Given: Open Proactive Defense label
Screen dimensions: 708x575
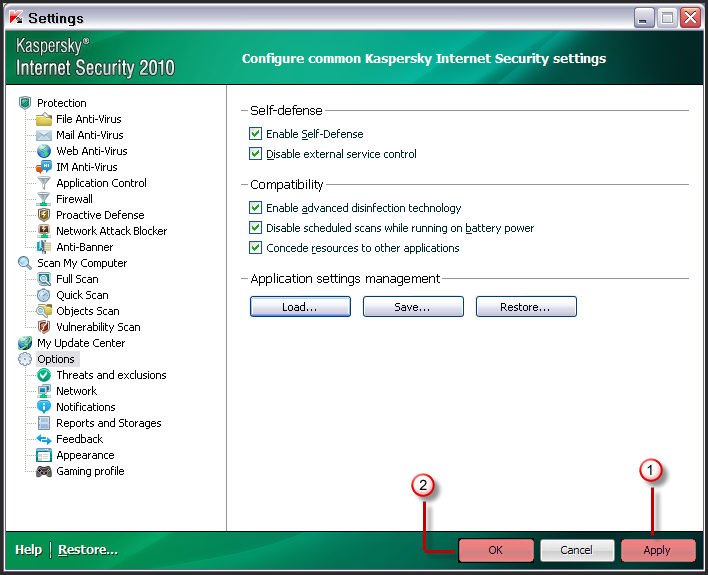Looking at the screenshot, I should [x=100, y=215].
